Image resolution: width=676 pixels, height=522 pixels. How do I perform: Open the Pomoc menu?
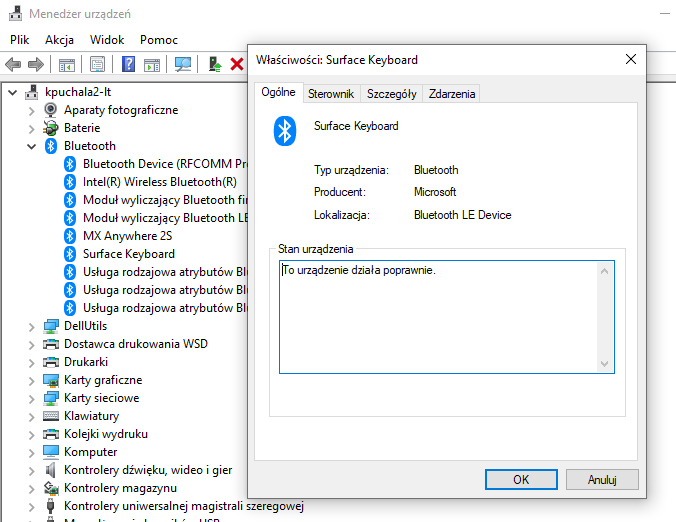(x=159, y=40)
